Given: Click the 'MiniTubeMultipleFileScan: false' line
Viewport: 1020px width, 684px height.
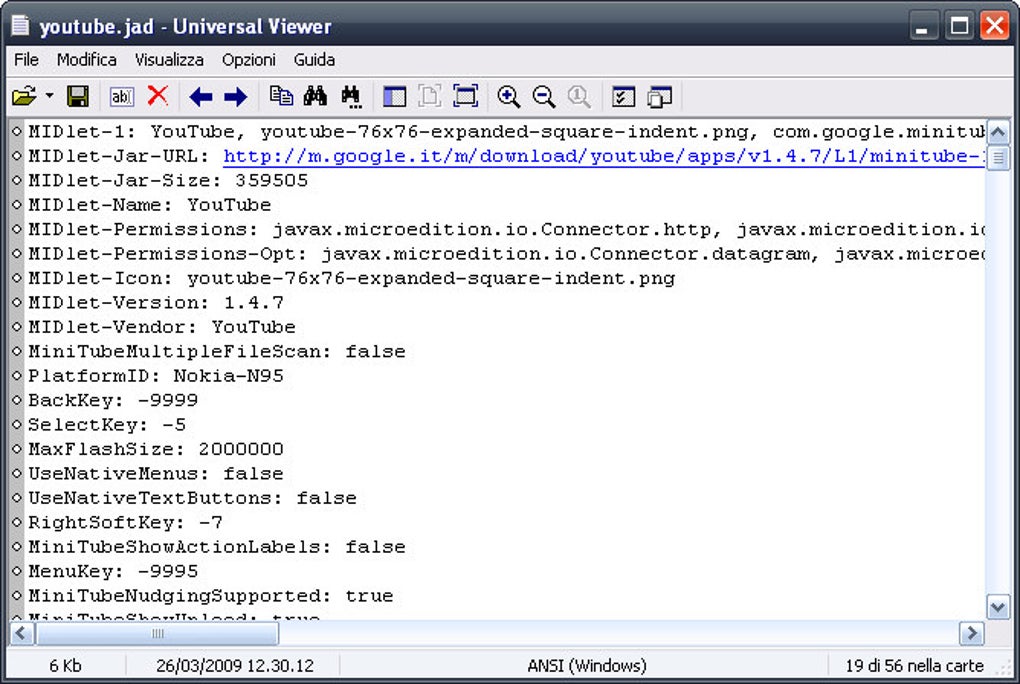Looking at the screenshot, I should point(217,351).
